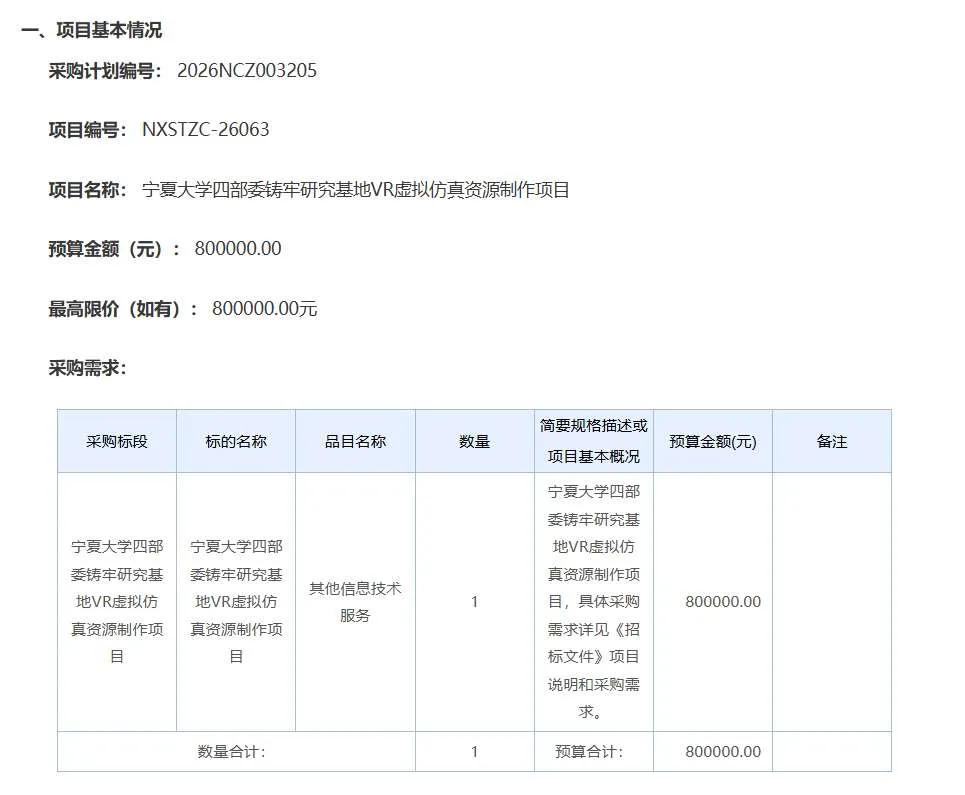The width and height of the screenshot is (965, 795).
Task: Click the 备注 column header
Action: [832, 441]
